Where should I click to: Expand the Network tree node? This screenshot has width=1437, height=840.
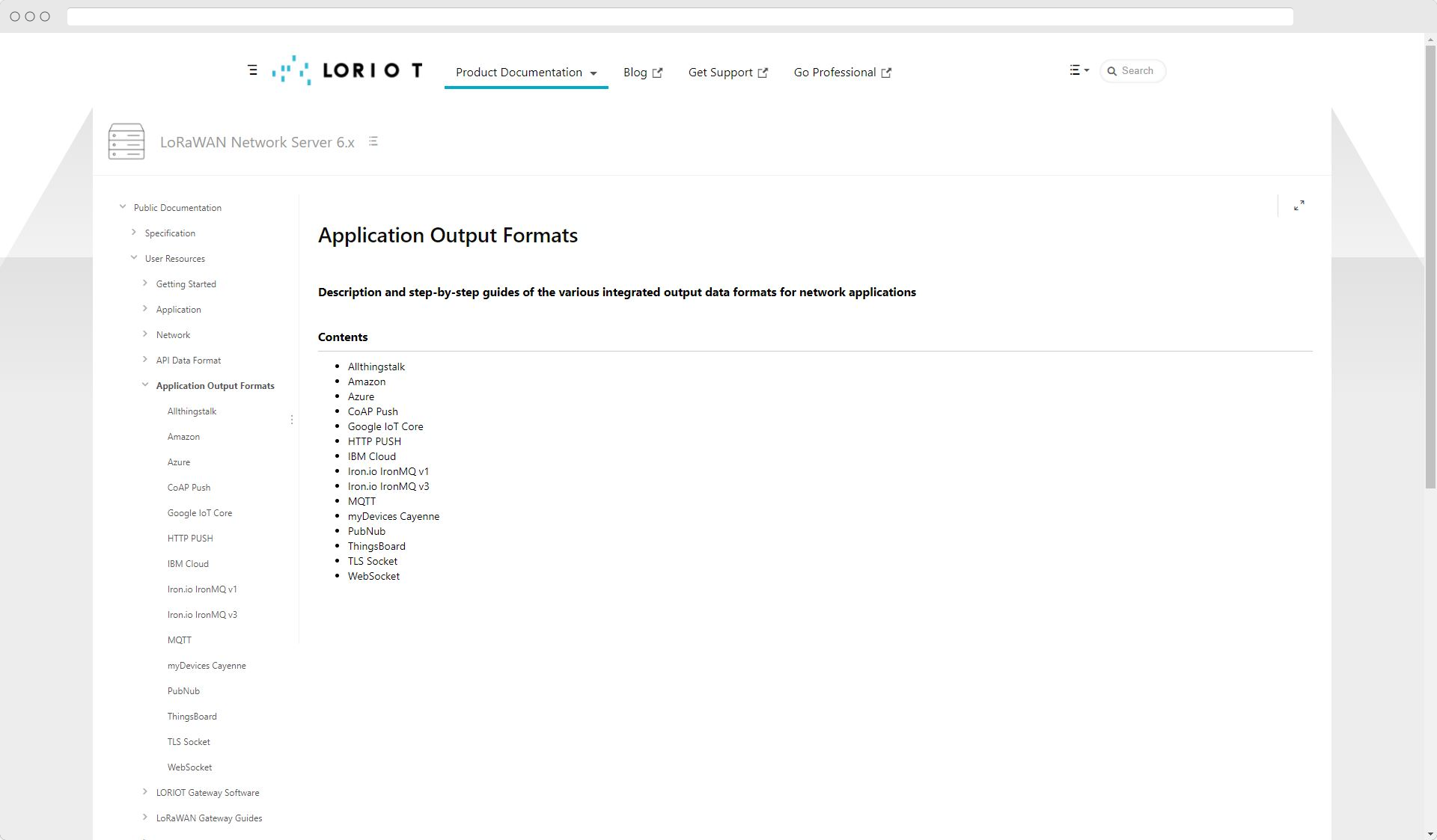pyautogui.click(x=145, y=334)
